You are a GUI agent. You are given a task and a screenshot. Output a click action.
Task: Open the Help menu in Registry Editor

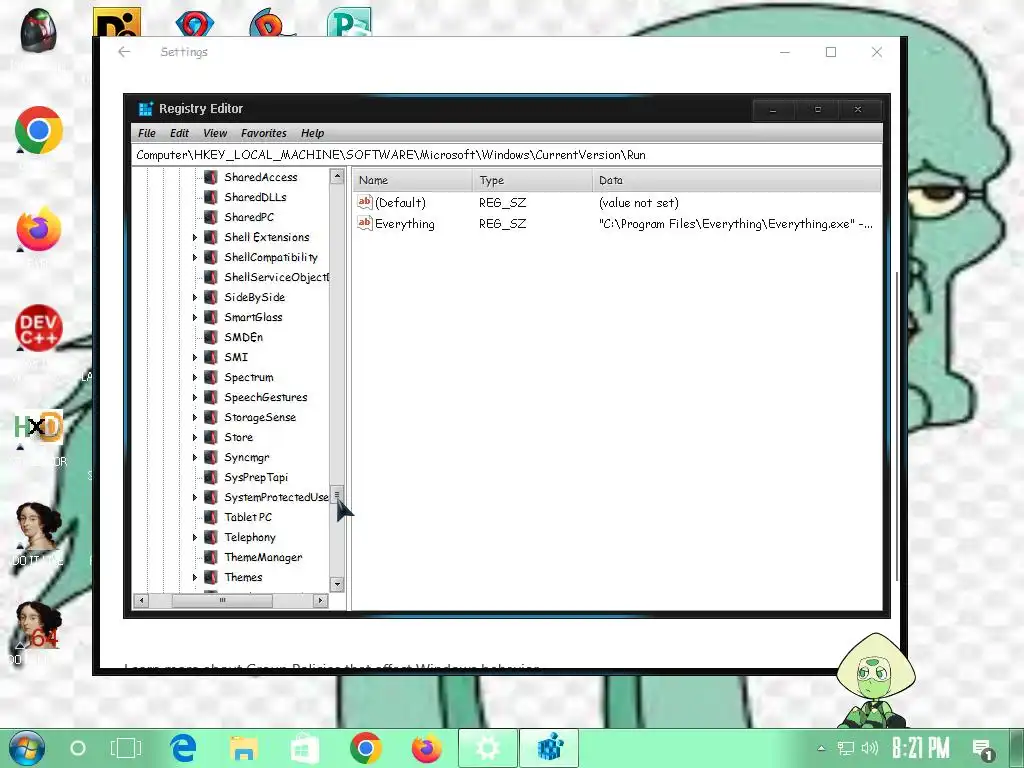pyautogui.click(x=312, y=133)
